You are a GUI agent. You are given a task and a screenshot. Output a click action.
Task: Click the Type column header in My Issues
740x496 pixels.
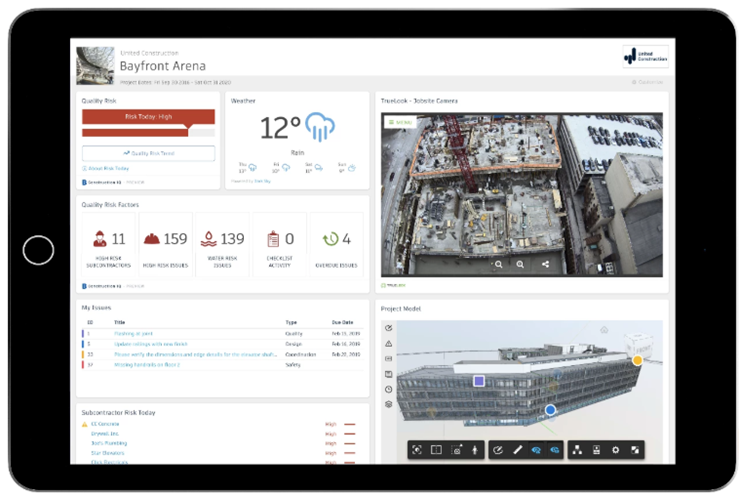291,322
